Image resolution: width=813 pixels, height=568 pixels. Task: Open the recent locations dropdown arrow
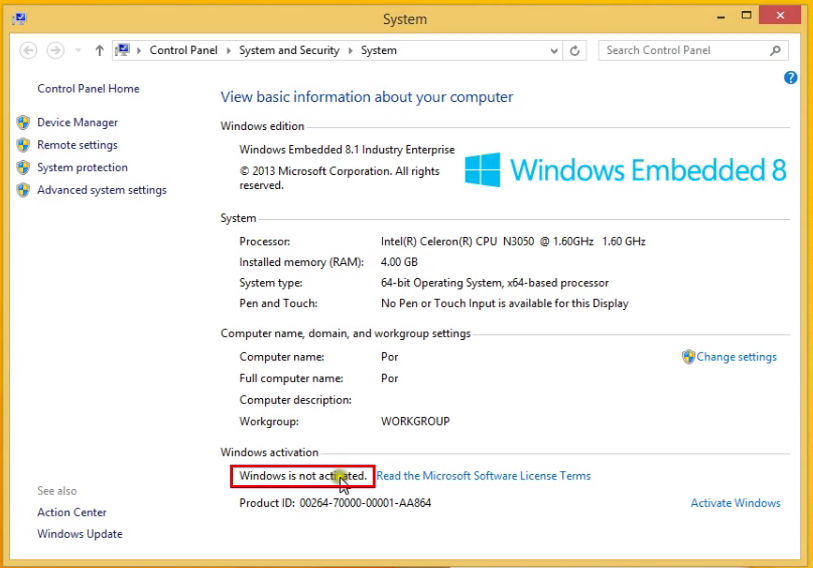click(78, 50)
